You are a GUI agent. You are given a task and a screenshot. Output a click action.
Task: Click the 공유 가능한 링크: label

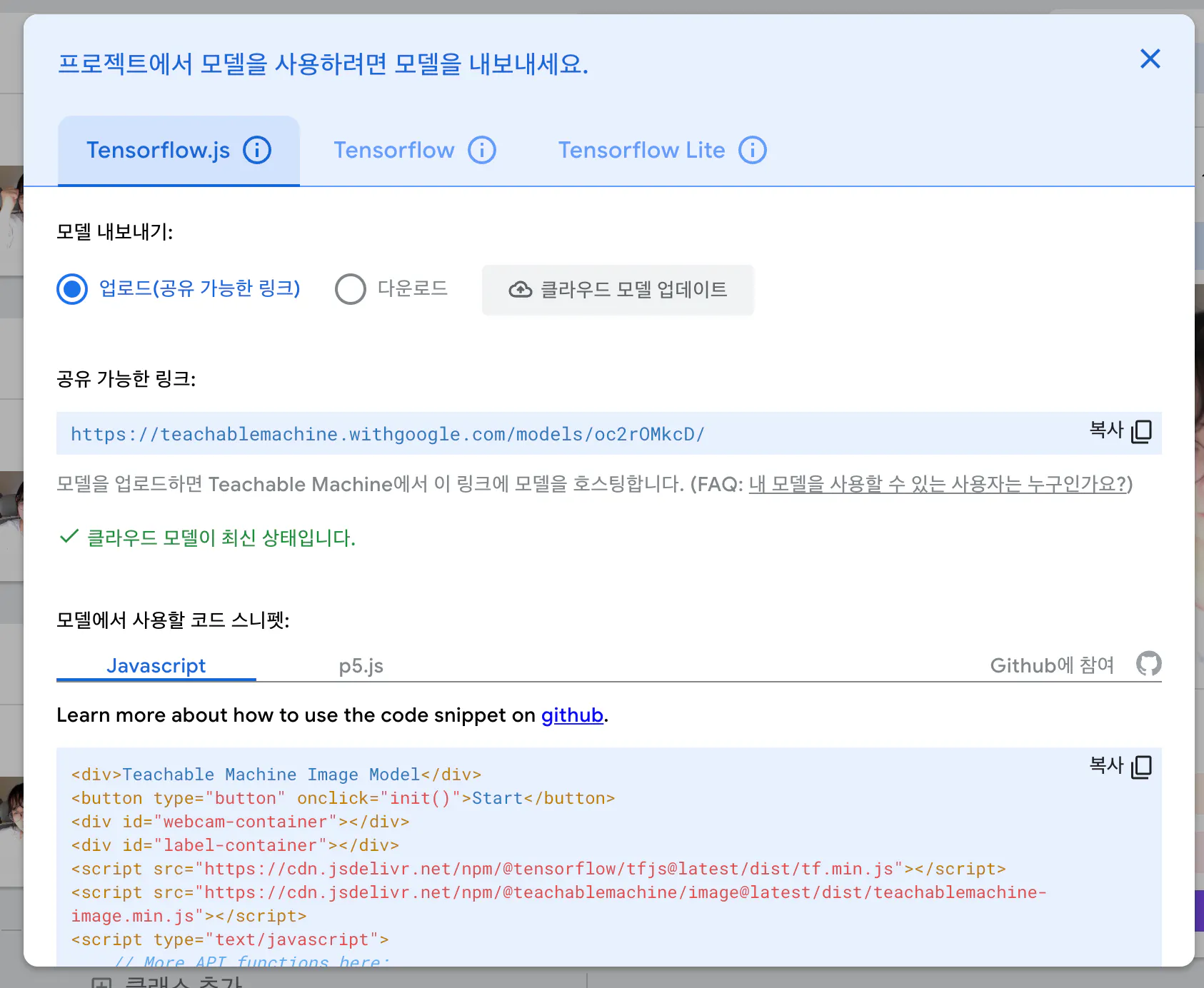pos(126,378)
